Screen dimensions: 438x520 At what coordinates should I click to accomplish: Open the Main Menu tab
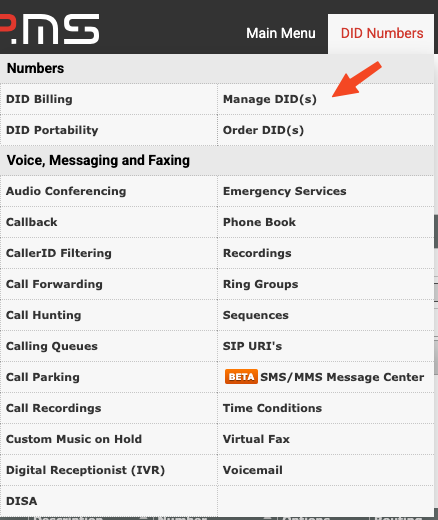281,33
